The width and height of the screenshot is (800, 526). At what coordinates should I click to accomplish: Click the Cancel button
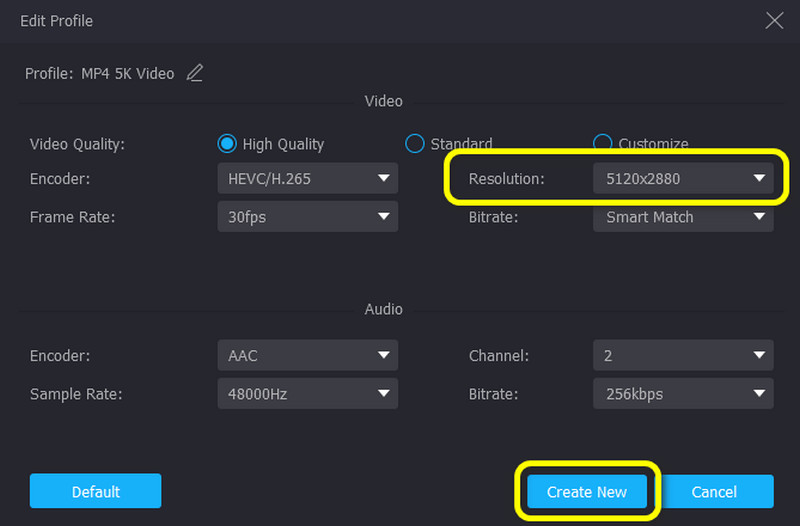tap(714, 491)
